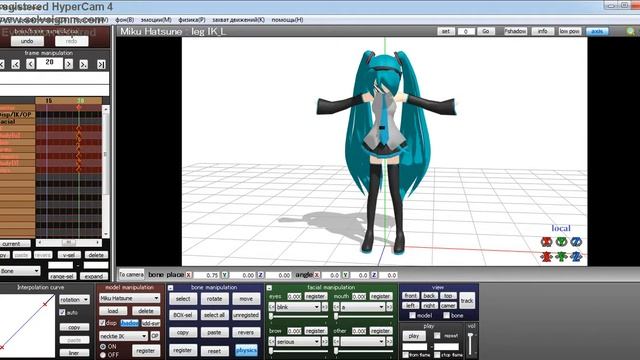Open the помощь(H) menu
Image resolution: width=640 pixels, height=360 pixels.
[287, 20]
